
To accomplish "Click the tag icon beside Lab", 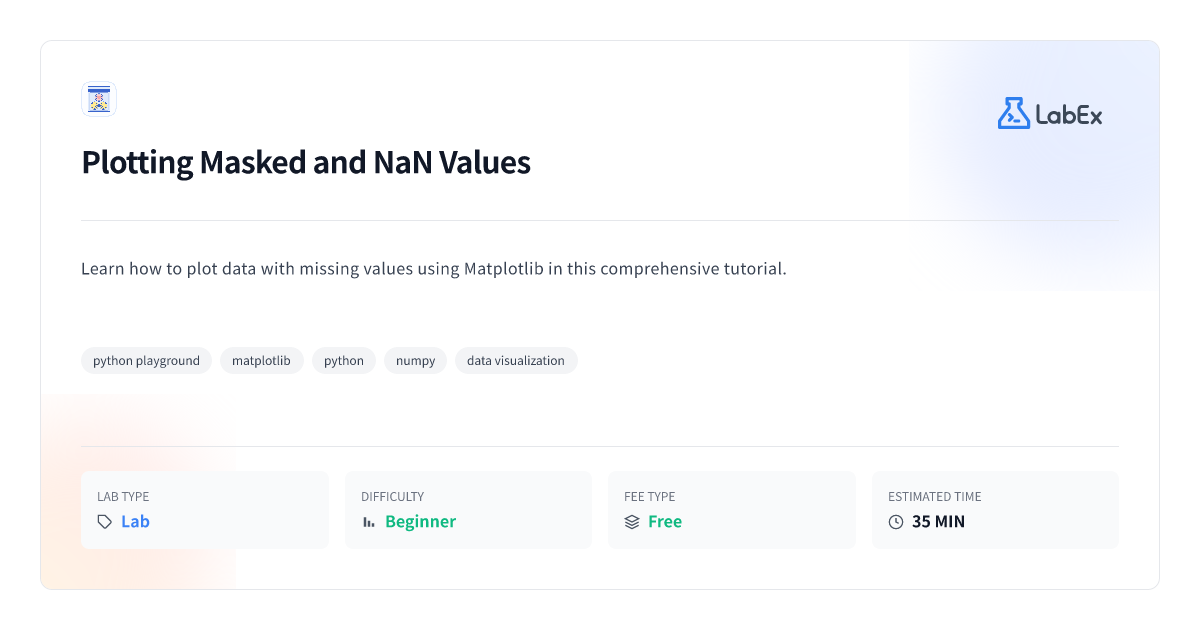I will pyautogui.click(x=105, y=522).
